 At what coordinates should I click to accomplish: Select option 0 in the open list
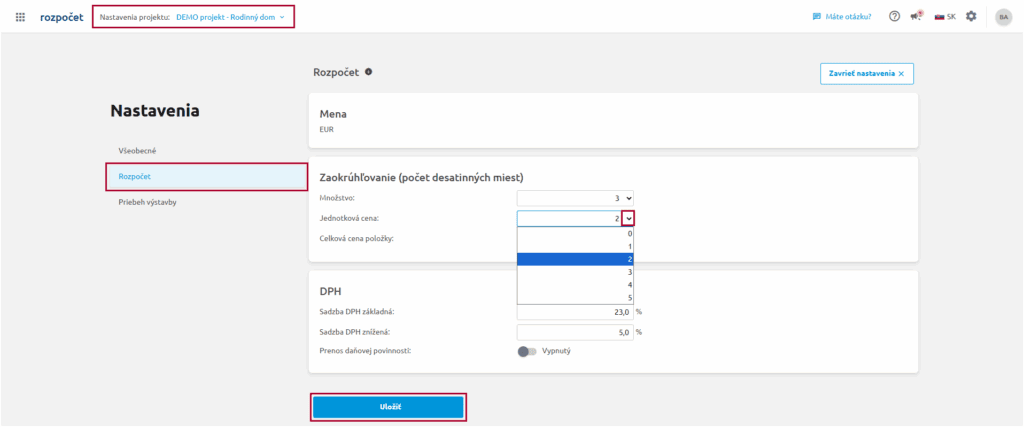point(575,233)
